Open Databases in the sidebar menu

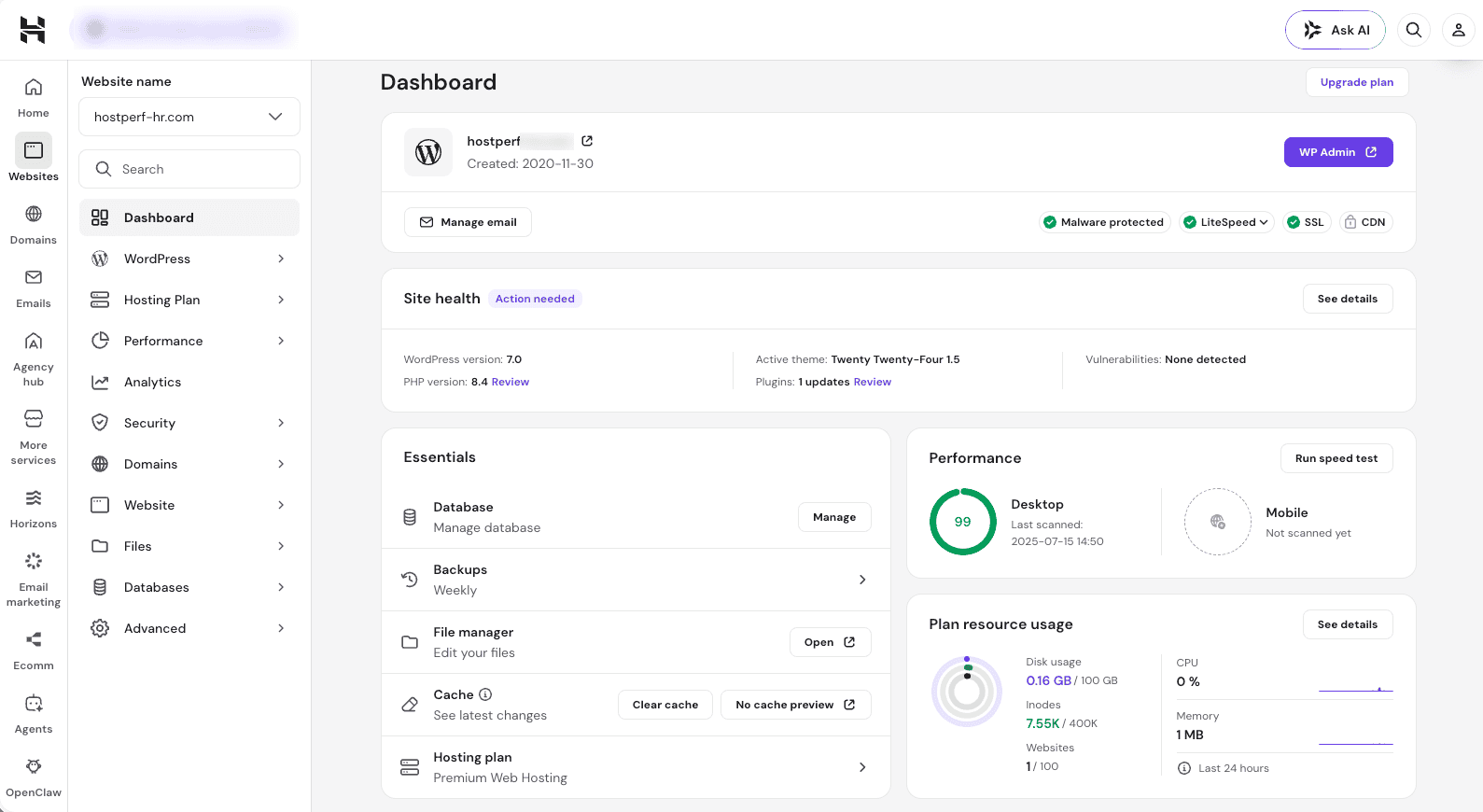(189, 587)
